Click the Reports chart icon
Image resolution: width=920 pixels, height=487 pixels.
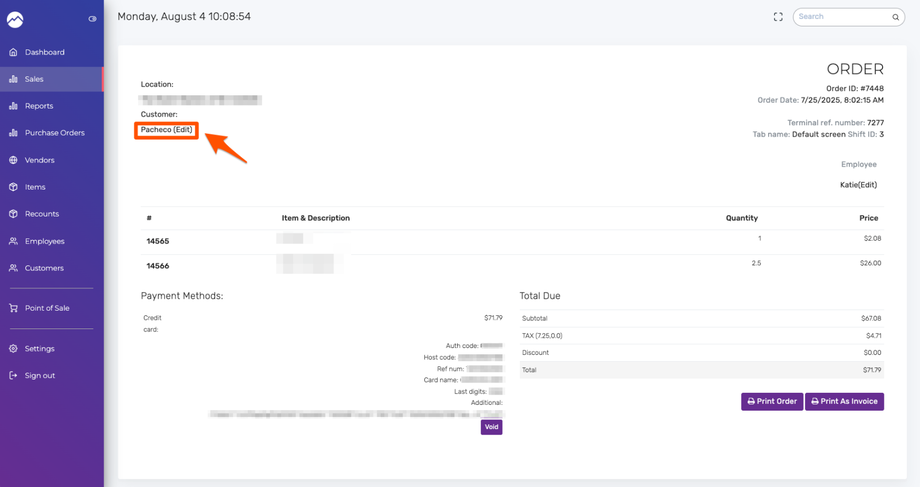click(13, 106)
